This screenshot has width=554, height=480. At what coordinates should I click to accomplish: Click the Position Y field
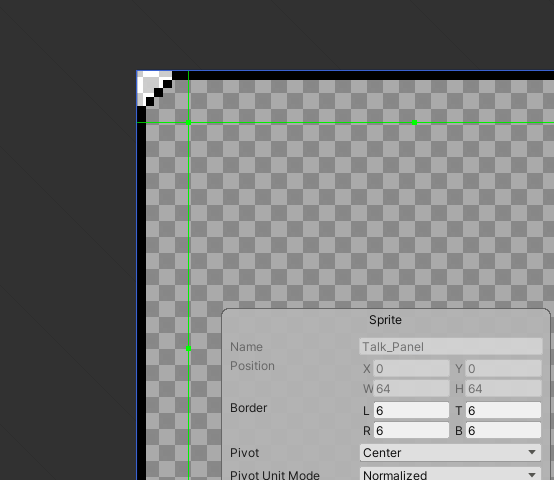tap(503, 368)
